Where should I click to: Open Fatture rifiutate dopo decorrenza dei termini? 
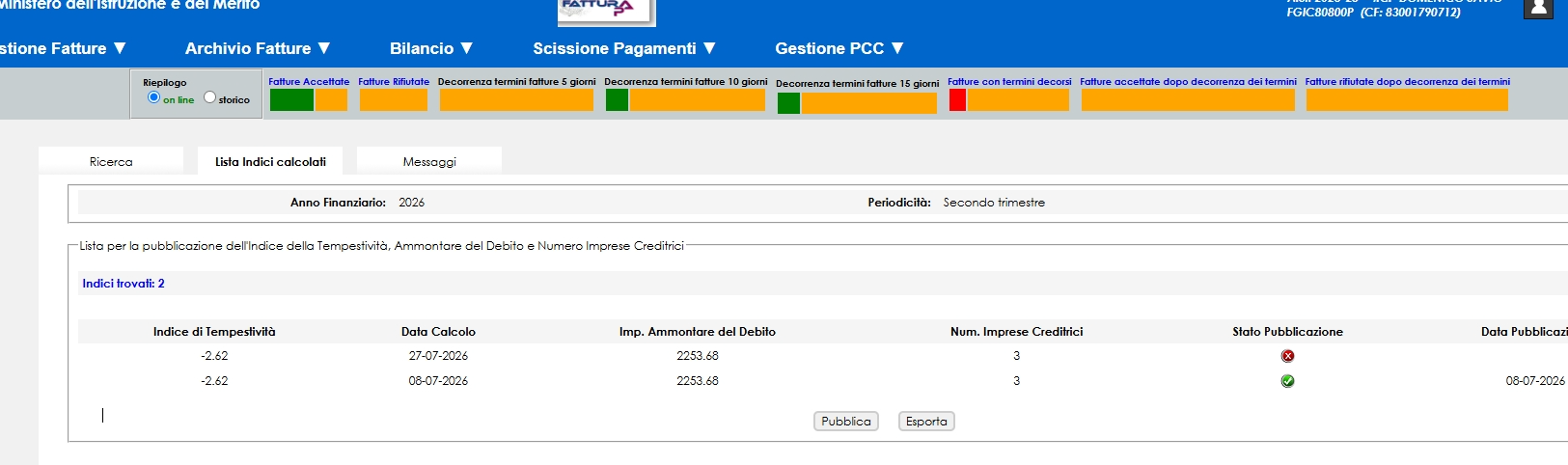(x=1408, y=82)
